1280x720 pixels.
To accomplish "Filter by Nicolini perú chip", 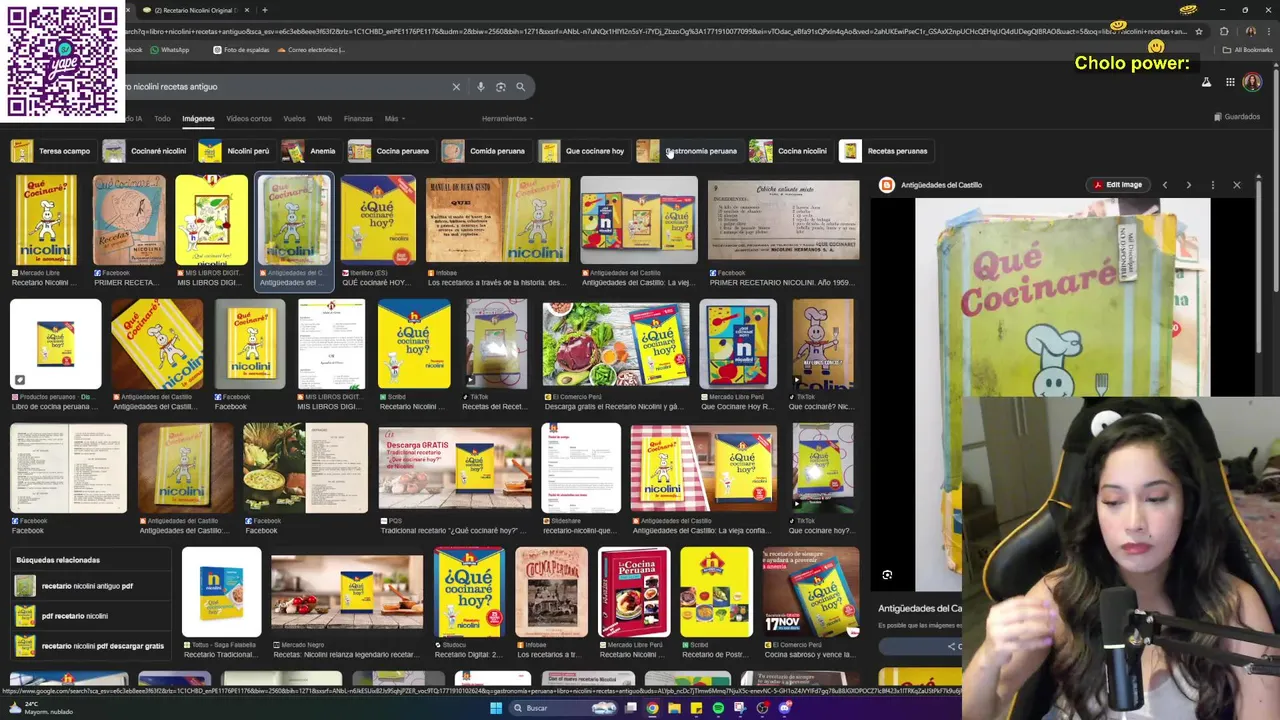I will 235,151.
